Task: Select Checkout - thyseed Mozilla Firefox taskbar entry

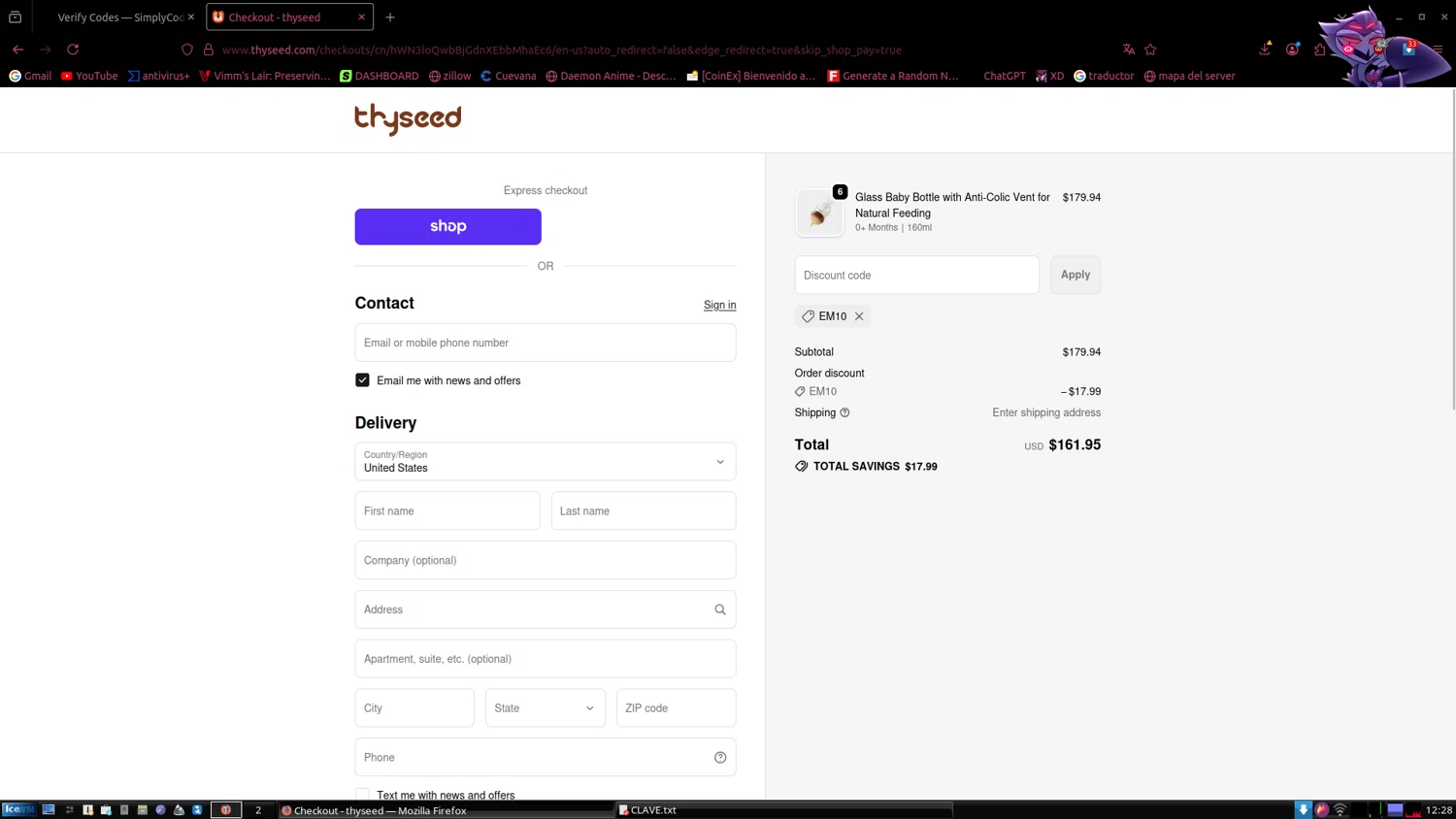Action: (x=447, y=809)
